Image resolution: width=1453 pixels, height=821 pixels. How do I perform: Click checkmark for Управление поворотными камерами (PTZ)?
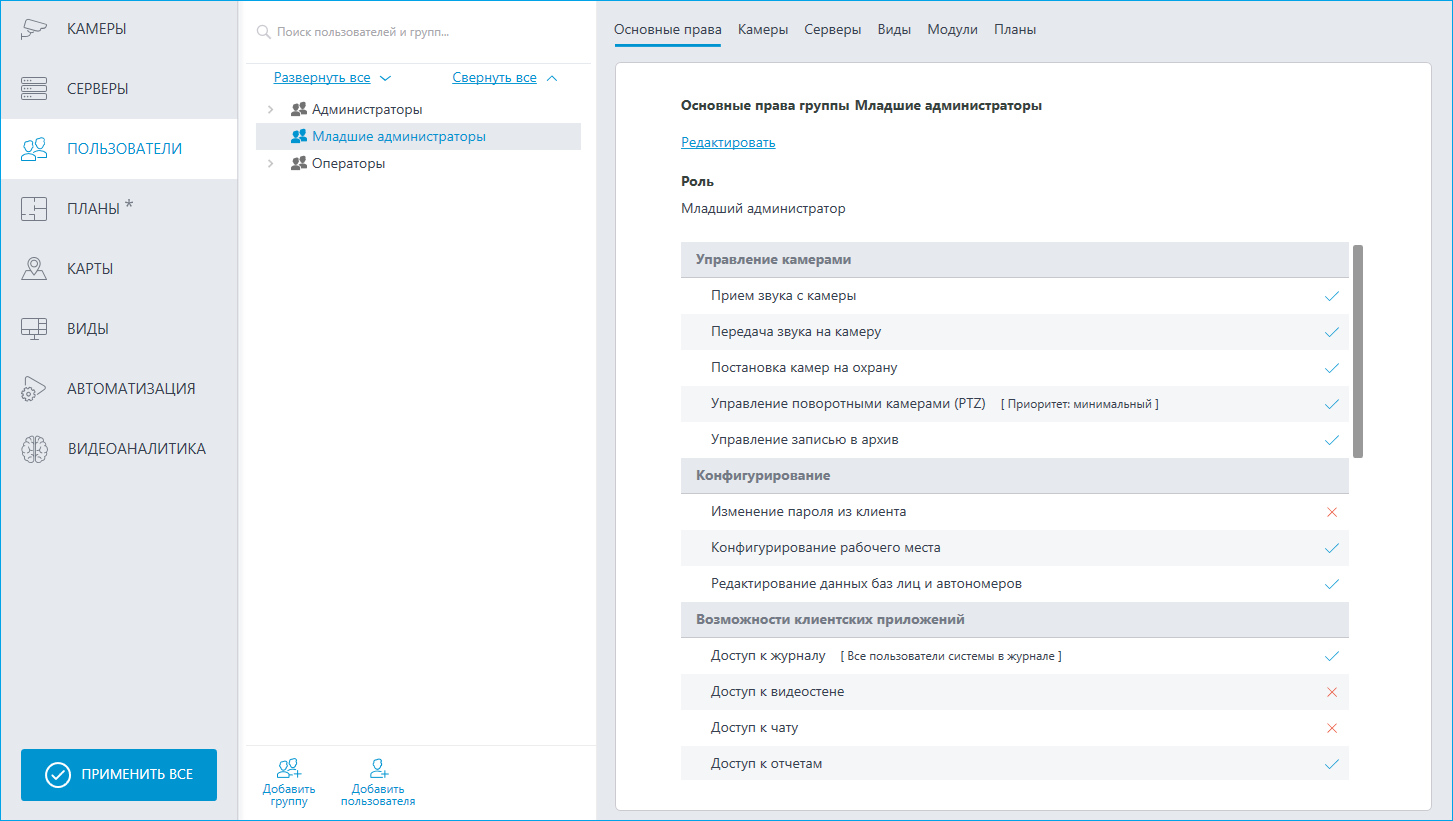1331,404
